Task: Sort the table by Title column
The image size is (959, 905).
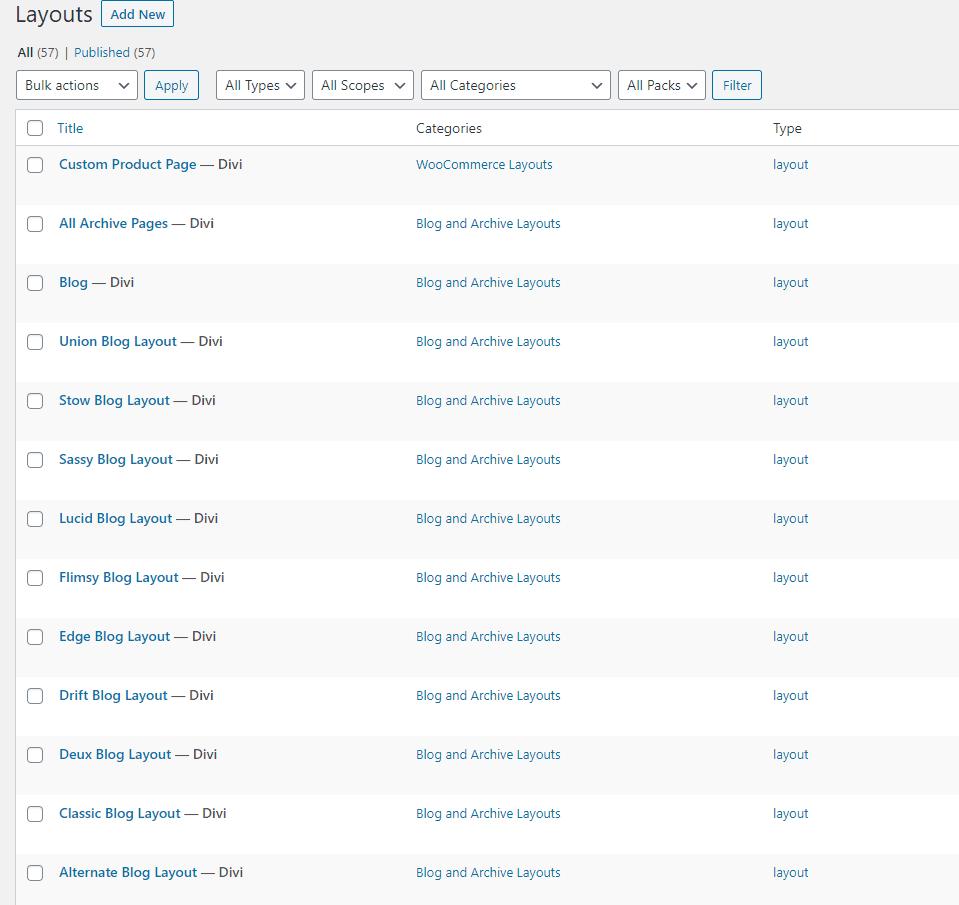Action: 70,128
